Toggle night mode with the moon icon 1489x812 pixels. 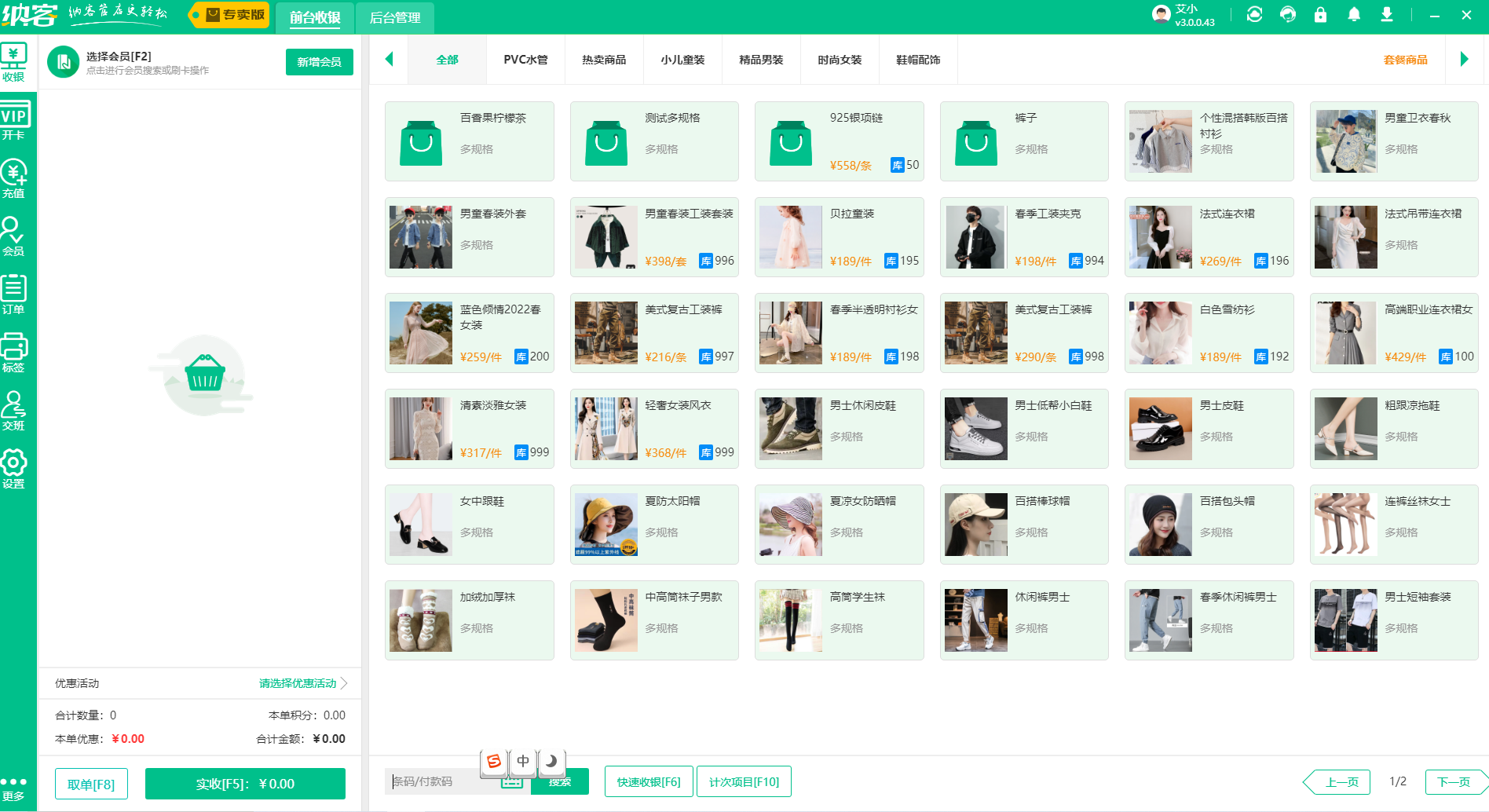click(552, 760)
